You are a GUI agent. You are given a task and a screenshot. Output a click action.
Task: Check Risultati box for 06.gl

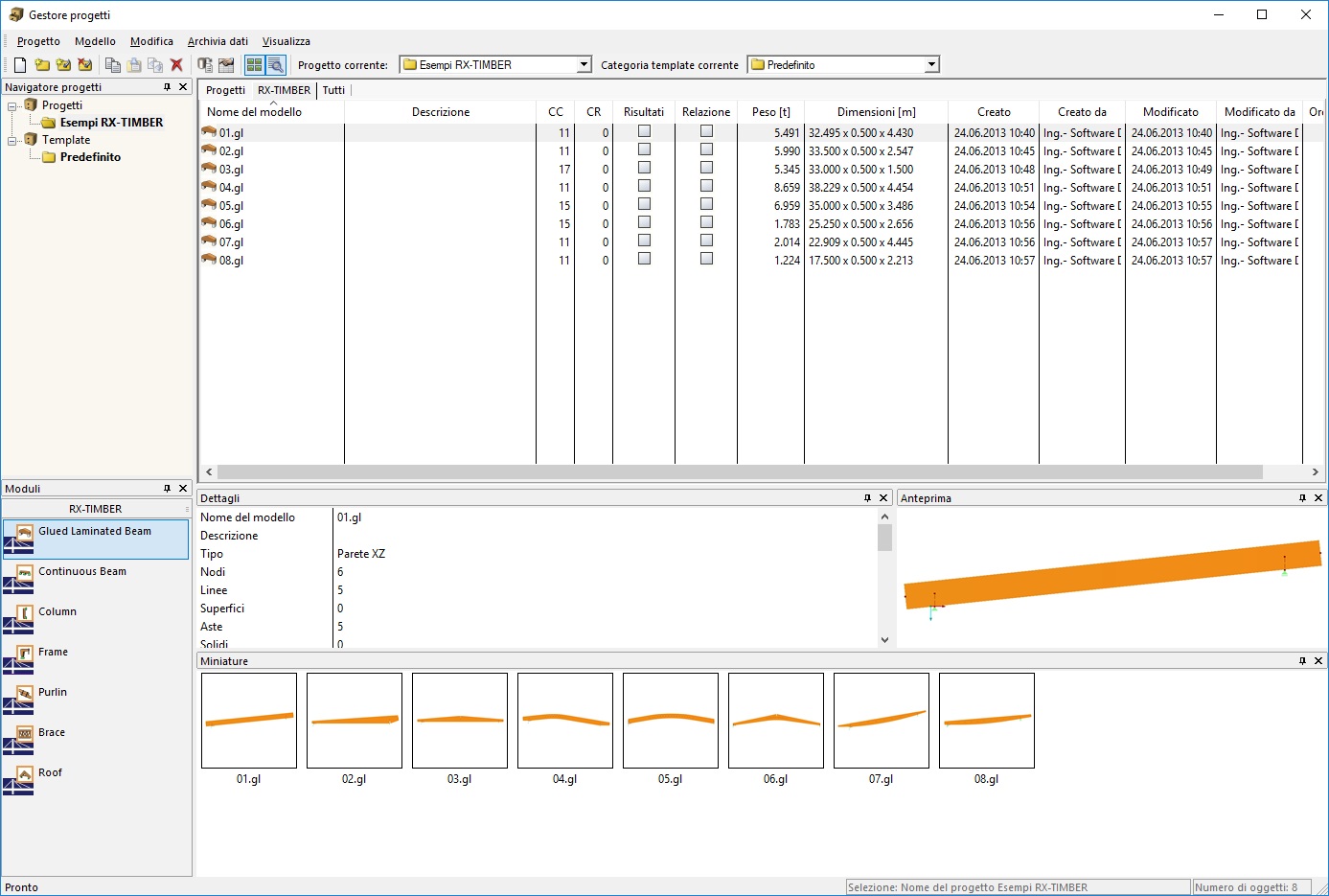[644, 222]
